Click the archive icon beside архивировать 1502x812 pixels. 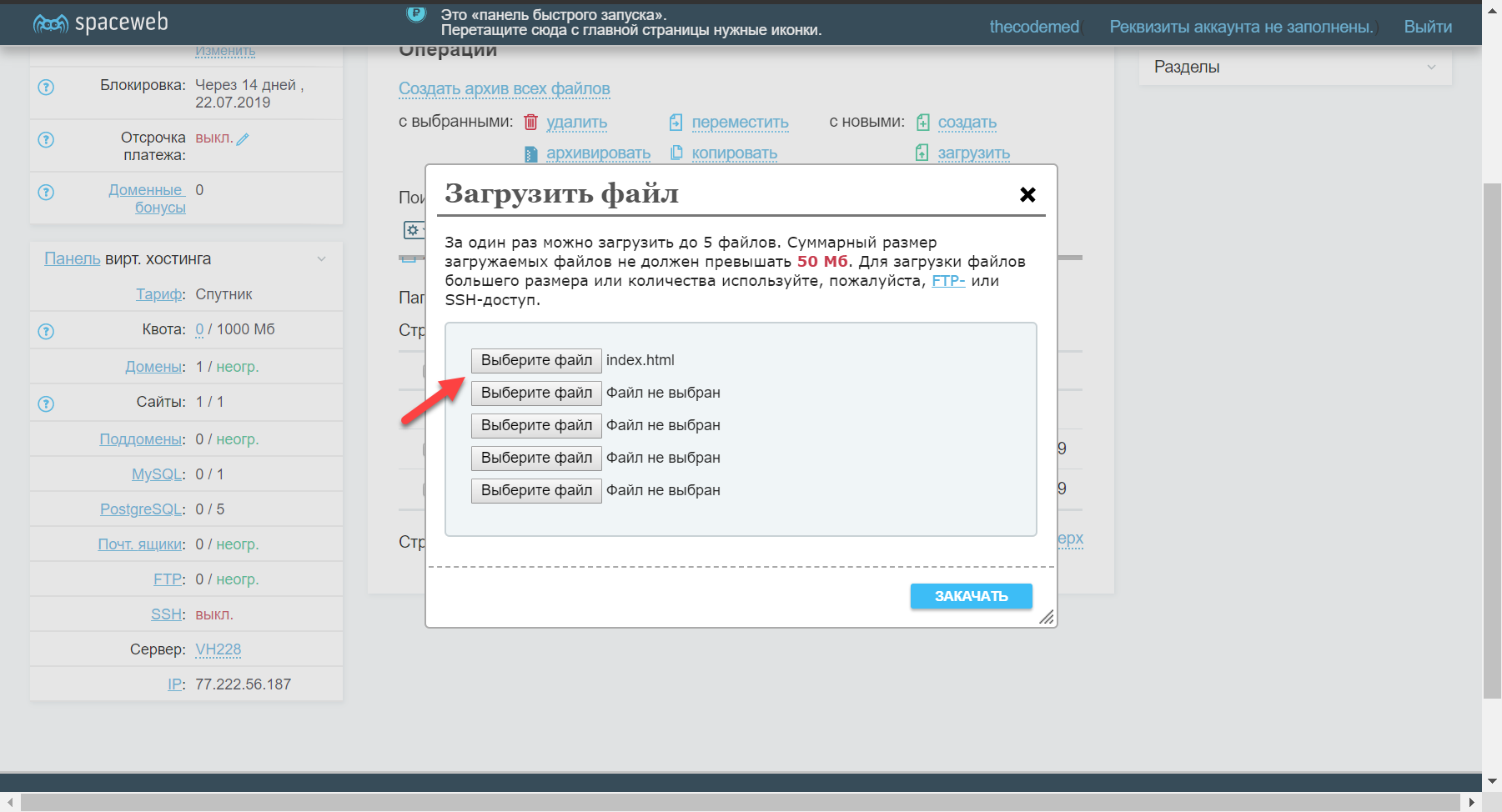(530, 153)
